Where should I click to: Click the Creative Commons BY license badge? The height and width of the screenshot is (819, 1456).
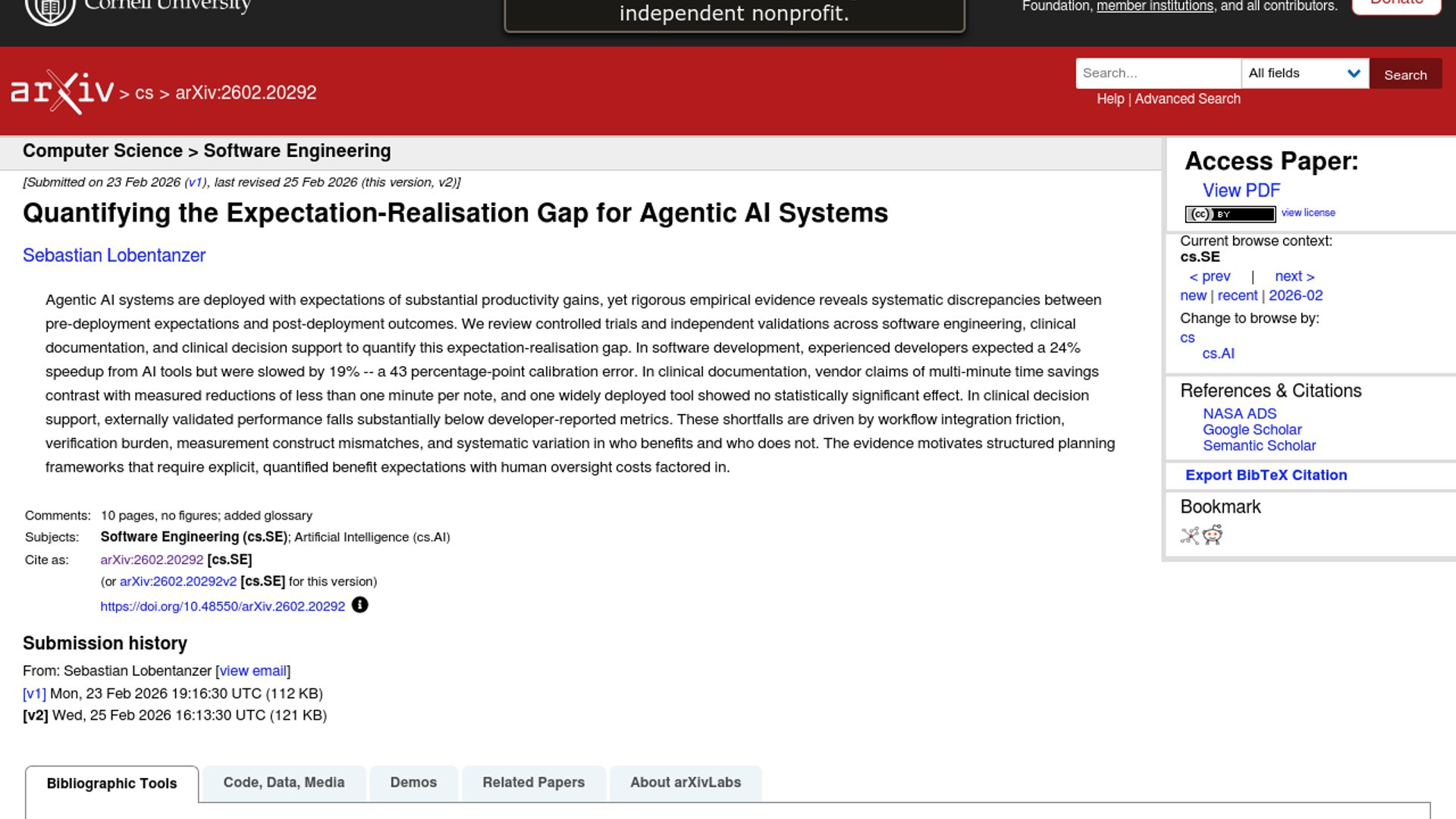coord(1230,214)
